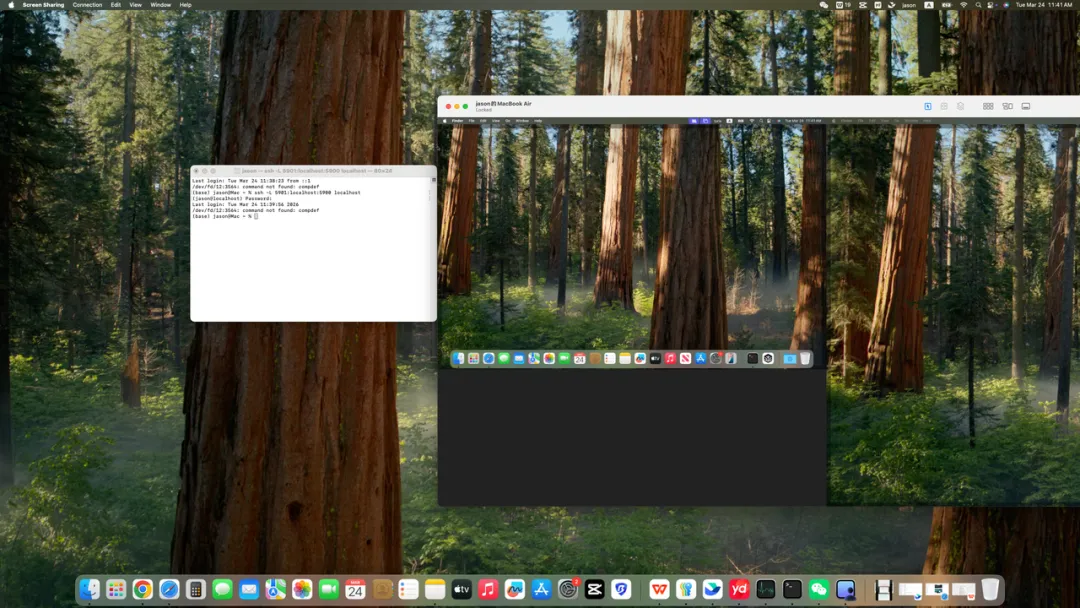This screenshot has width=1080, height=608.
Task: Open the red yd app in Dock
Action: pyautogui.click(x=739, y=589)
